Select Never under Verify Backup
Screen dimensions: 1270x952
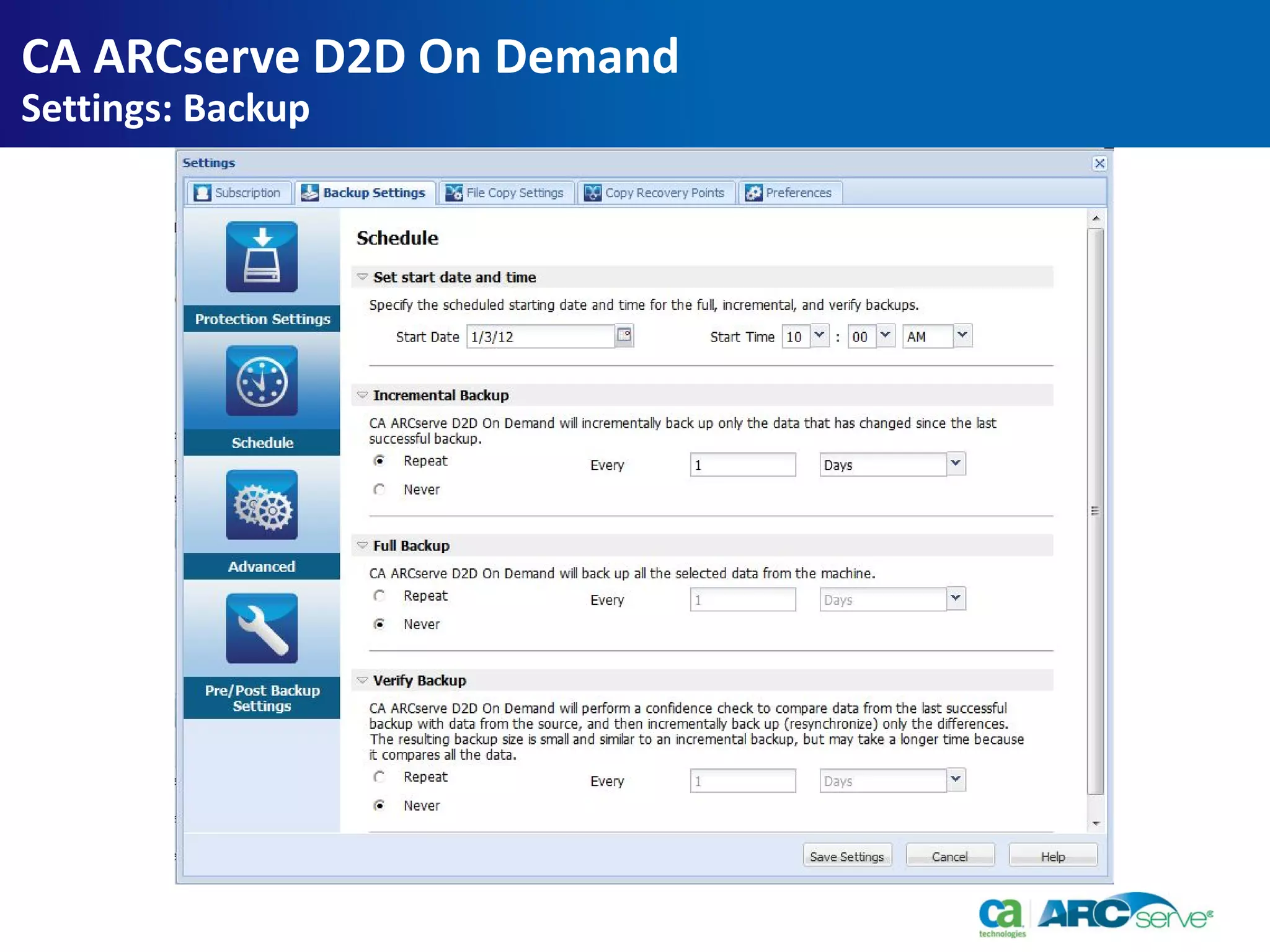coord(380,805)
